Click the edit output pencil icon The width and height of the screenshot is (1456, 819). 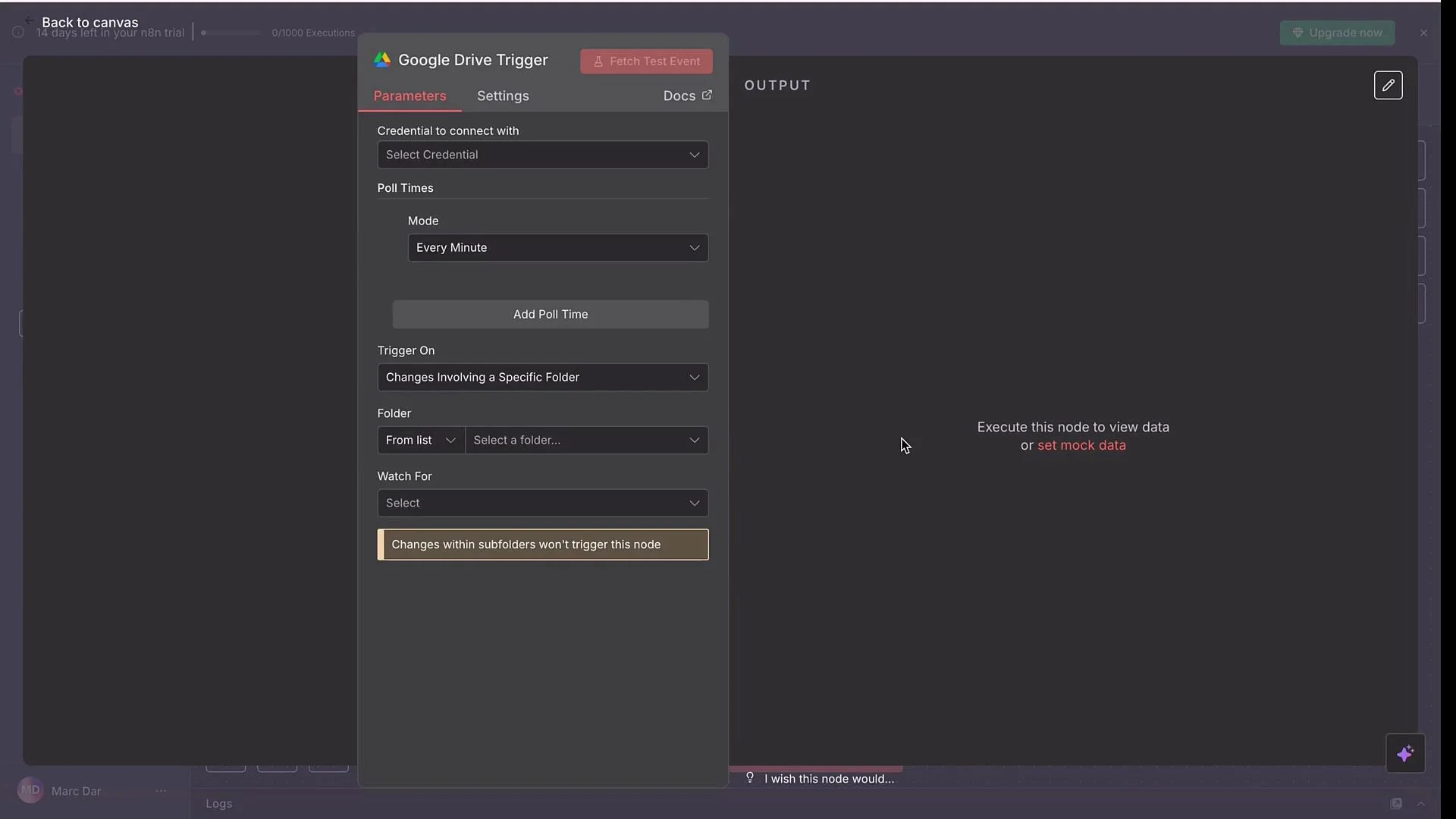coord(1388,85)
